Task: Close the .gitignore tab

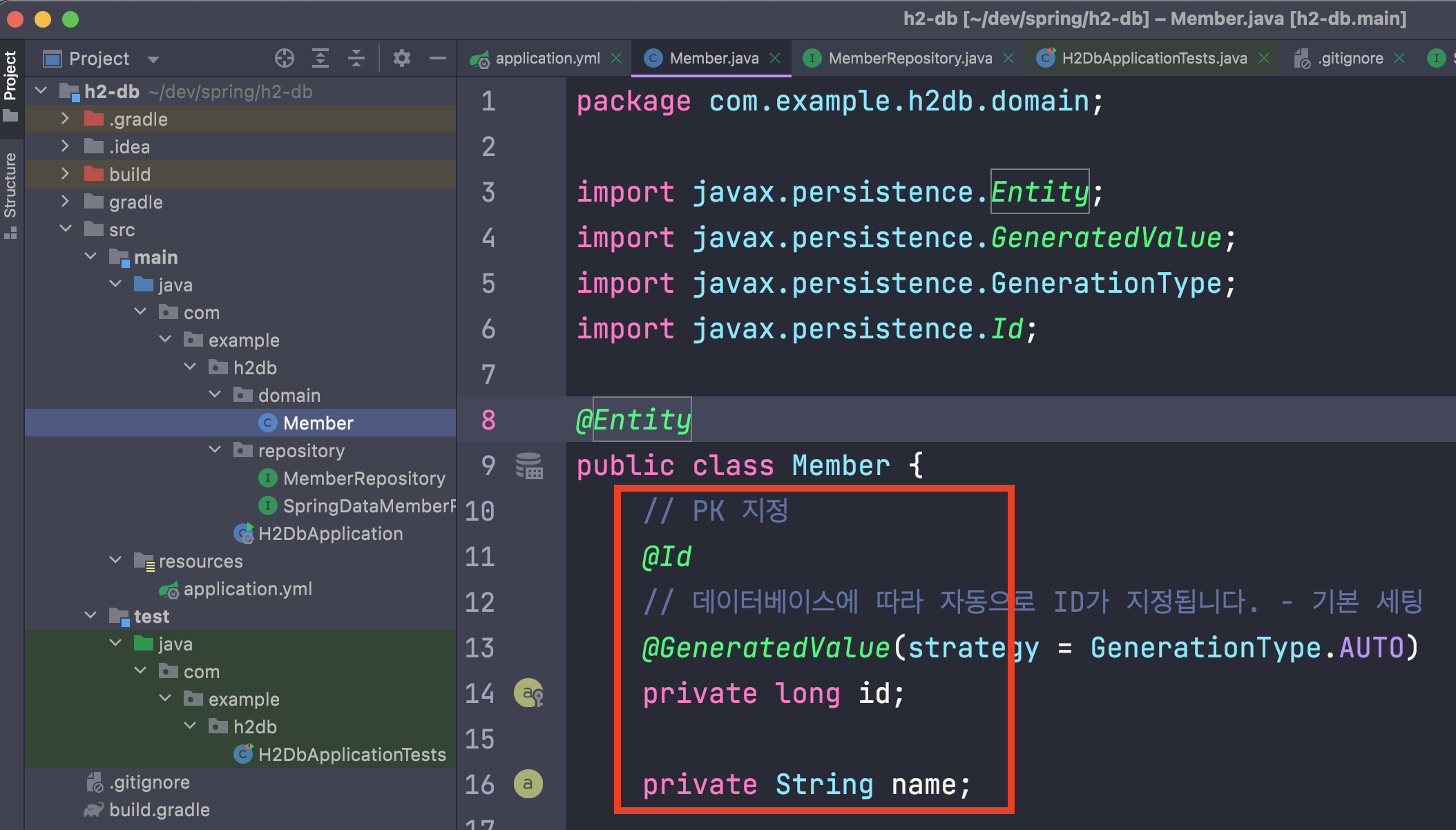Action: click(x=1399, y=59)
